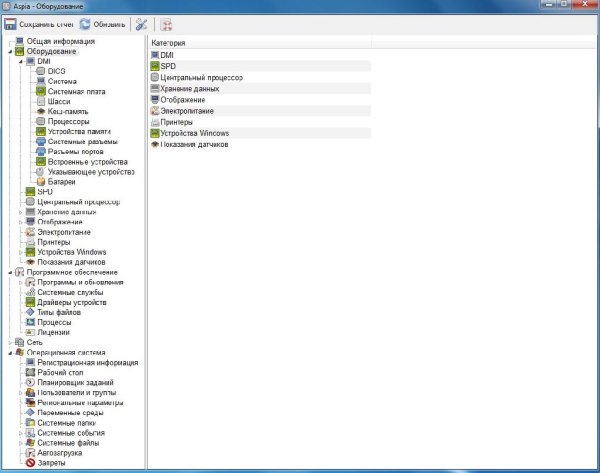Select Показания датчиков in left tree

tap(71, 262)
